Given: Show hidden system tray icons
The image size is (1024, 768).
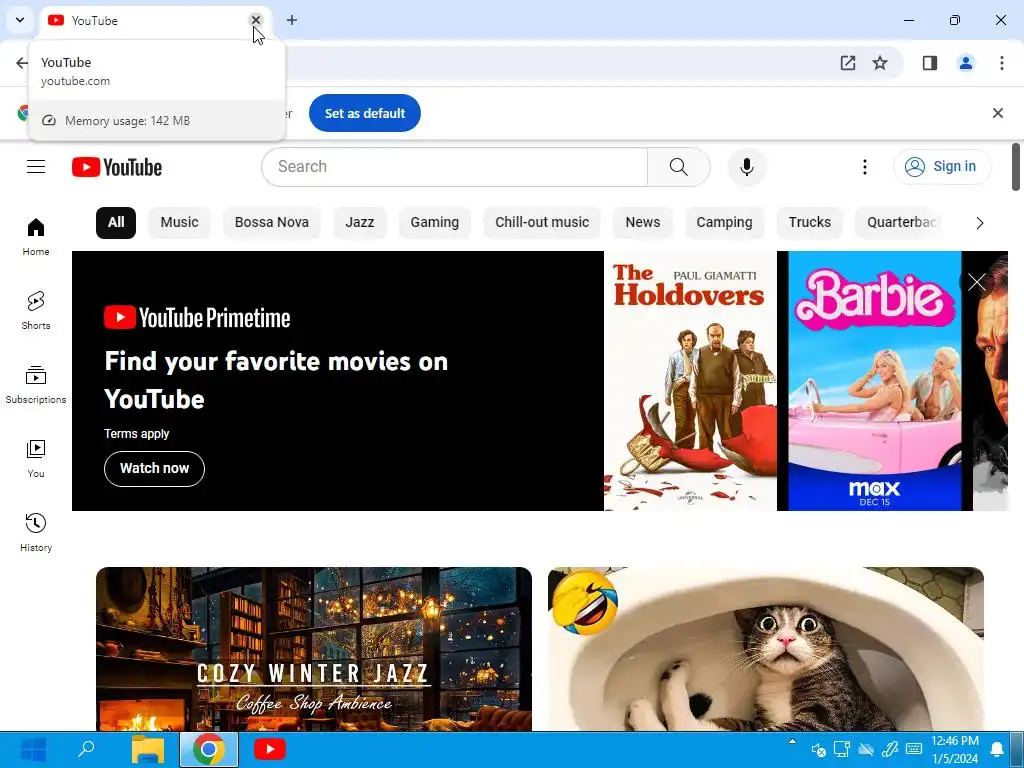Looking at the screenshot, I should (792, 742).
